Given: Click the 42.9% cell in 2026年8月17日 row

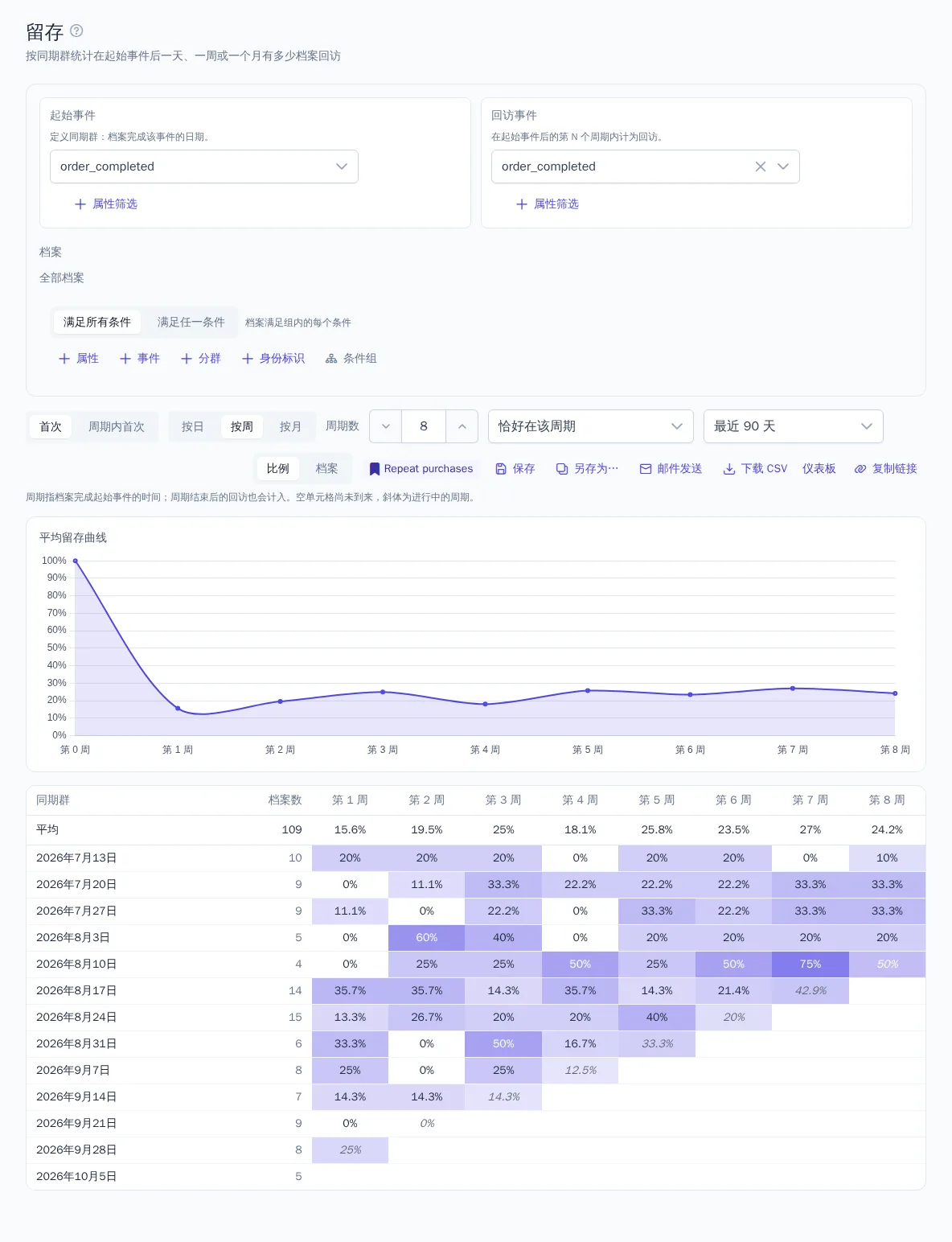Looking at the screenshot, I should pos(810,991).
